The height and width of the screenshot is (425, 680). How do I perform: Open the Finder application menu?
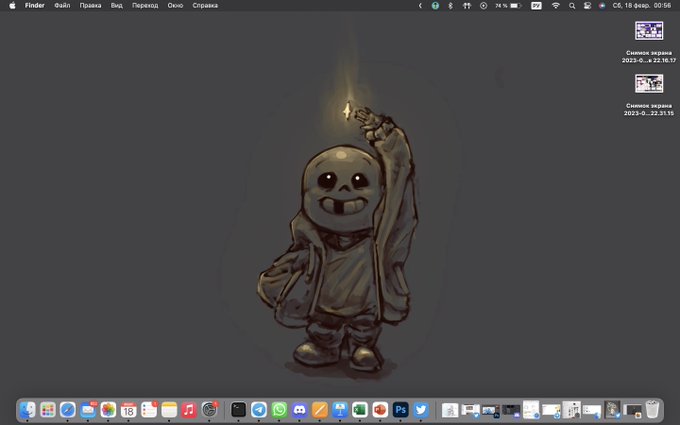(35, 6)
